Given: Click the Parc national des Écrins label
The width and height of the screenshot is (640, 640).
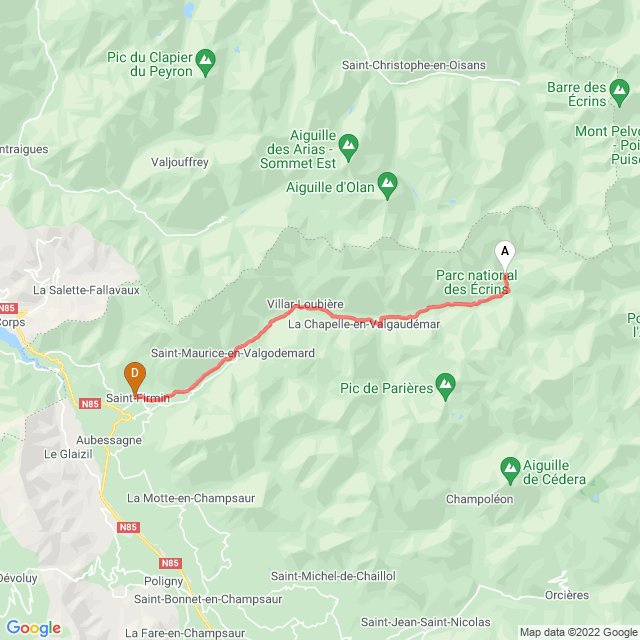Looking at the screenshot, I should coord(476,282).
